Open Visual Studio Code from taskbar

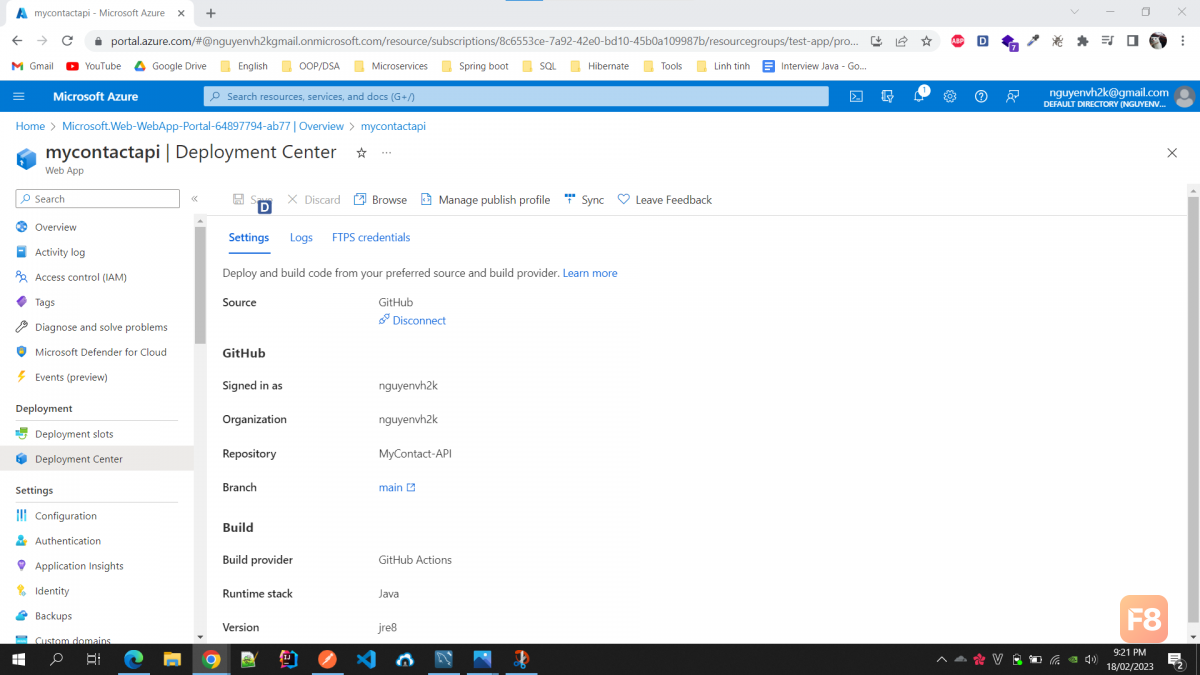[x=366, y=659]
